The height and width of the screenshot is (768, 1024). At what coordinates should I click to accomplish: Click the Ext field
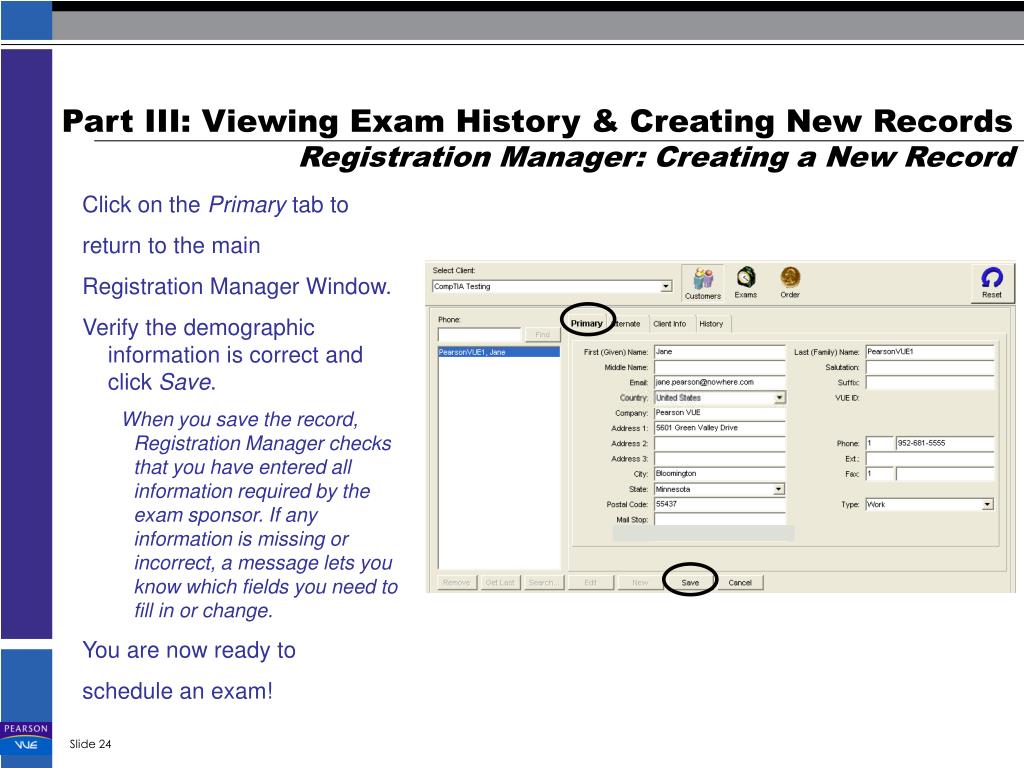(x=930, y=459)
